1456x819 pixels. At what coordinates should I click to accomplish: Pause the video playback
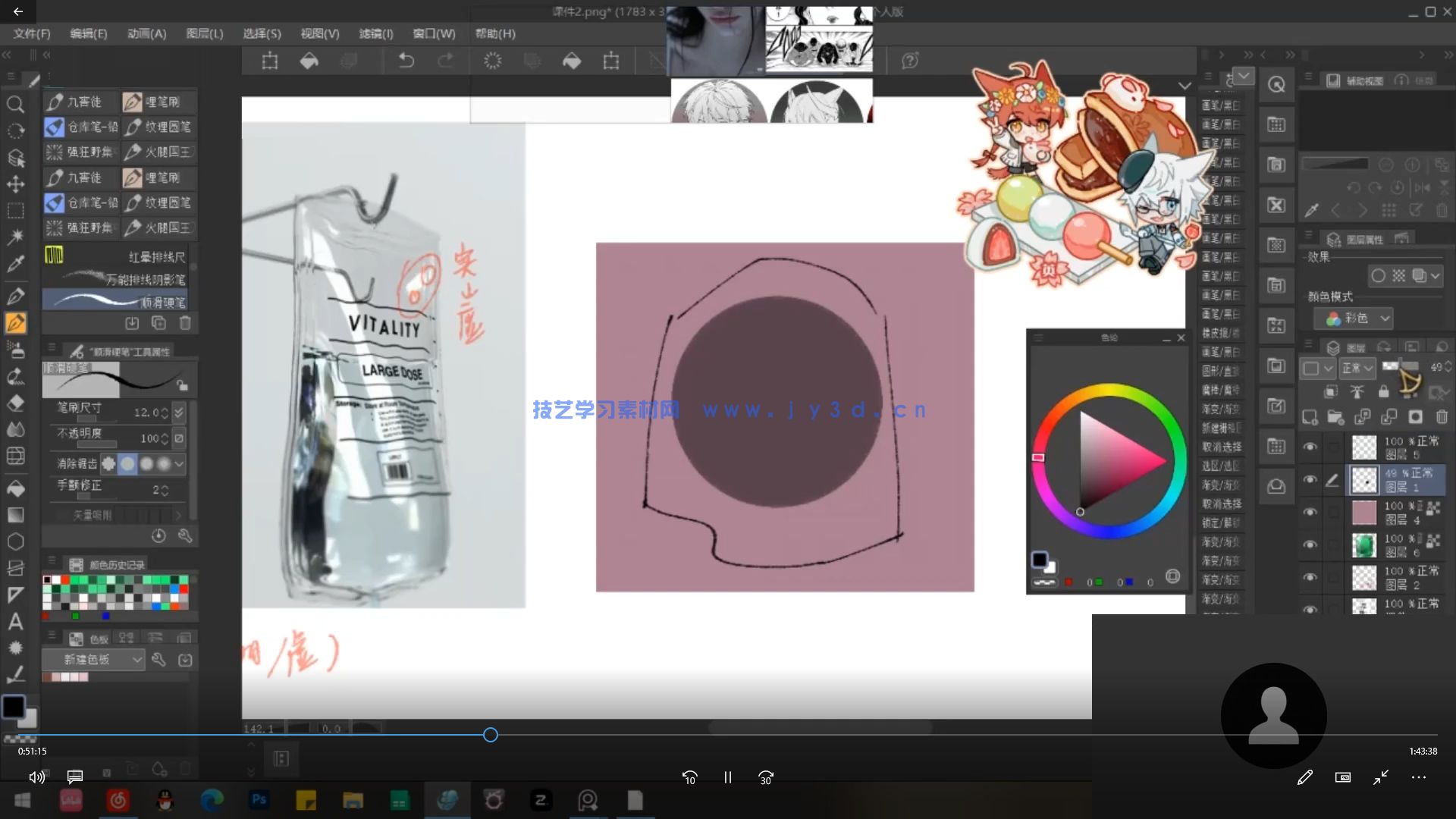727,777
